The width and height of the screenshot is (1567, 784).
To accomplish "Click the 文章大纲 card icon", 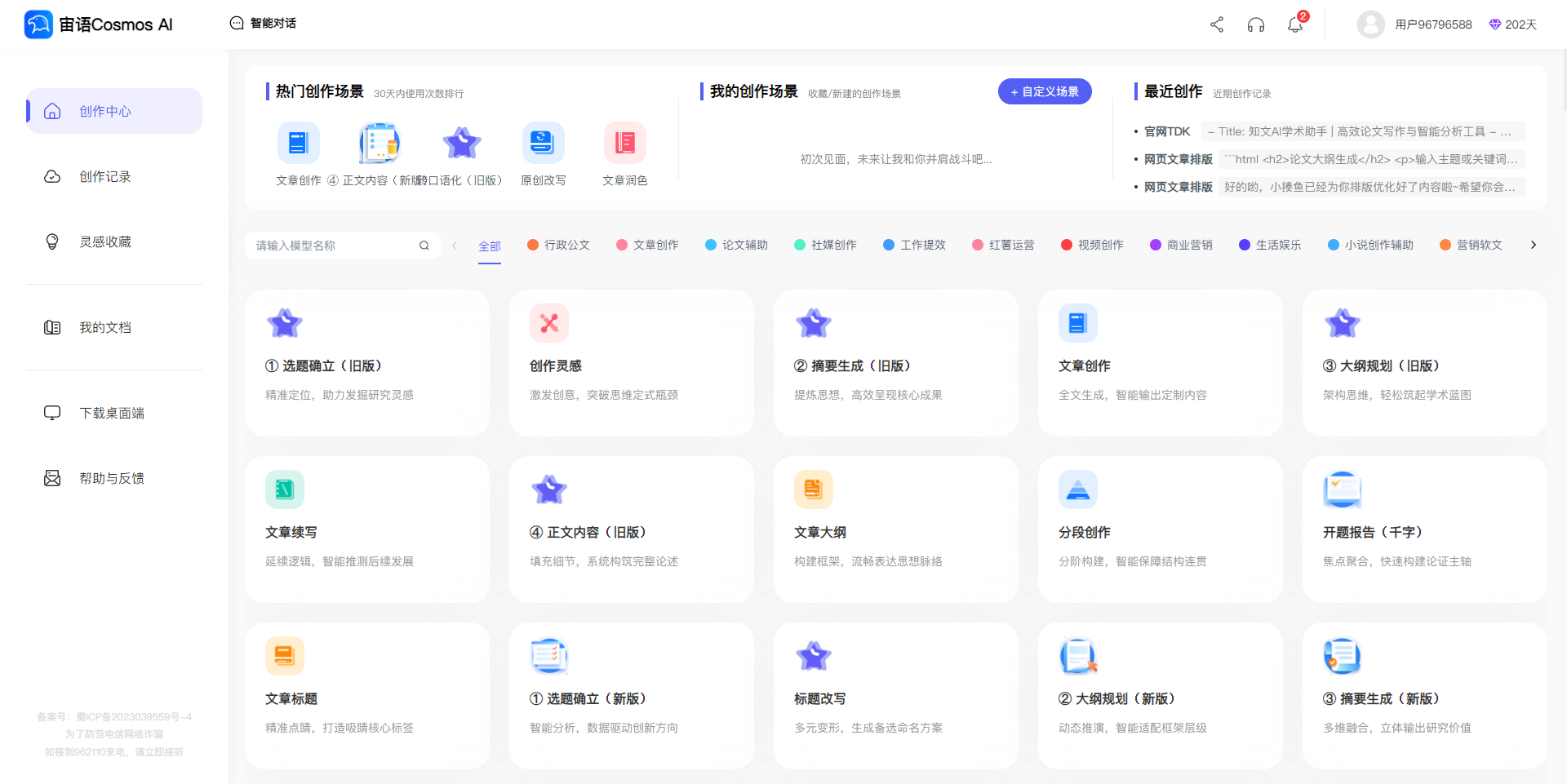I will point(814,489).
